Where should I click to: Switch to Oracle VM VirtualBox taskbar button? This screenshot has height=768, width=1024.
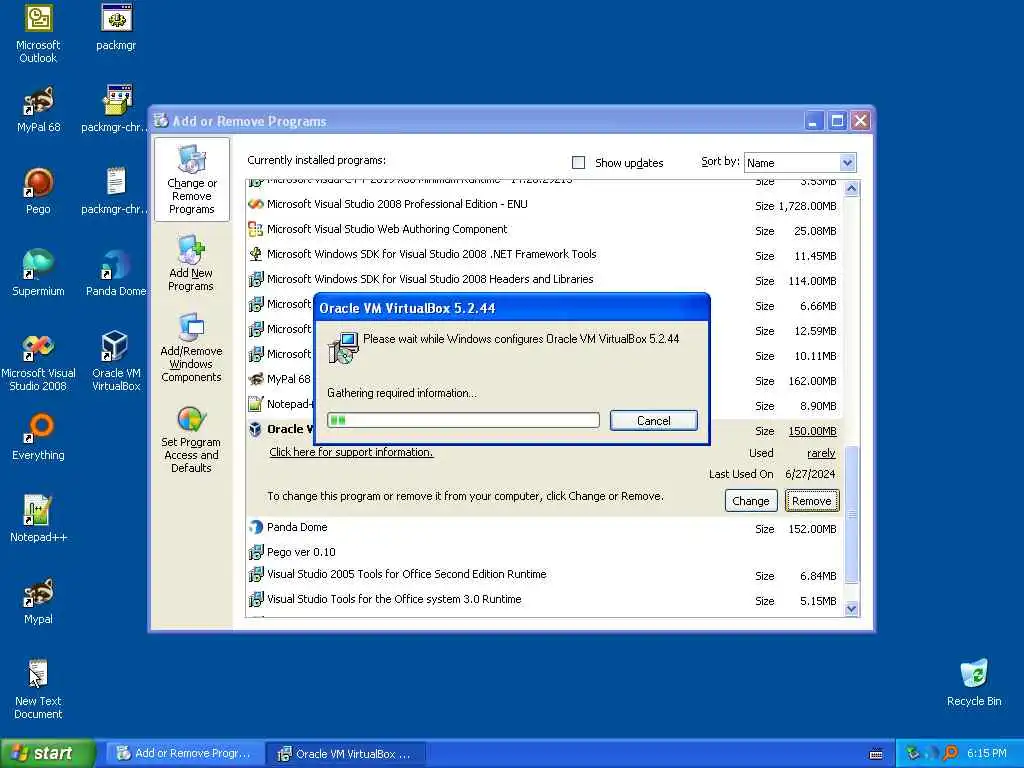[x=345, y=754]
